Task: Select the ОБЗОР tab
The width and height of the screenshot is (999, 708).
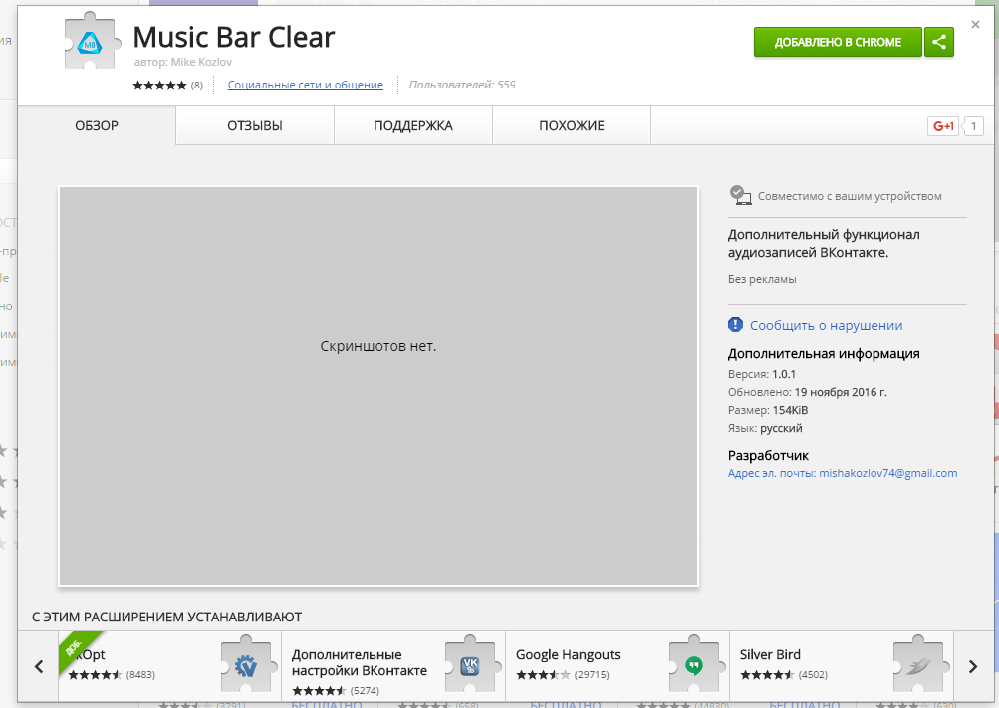Action: click(97, 126)
